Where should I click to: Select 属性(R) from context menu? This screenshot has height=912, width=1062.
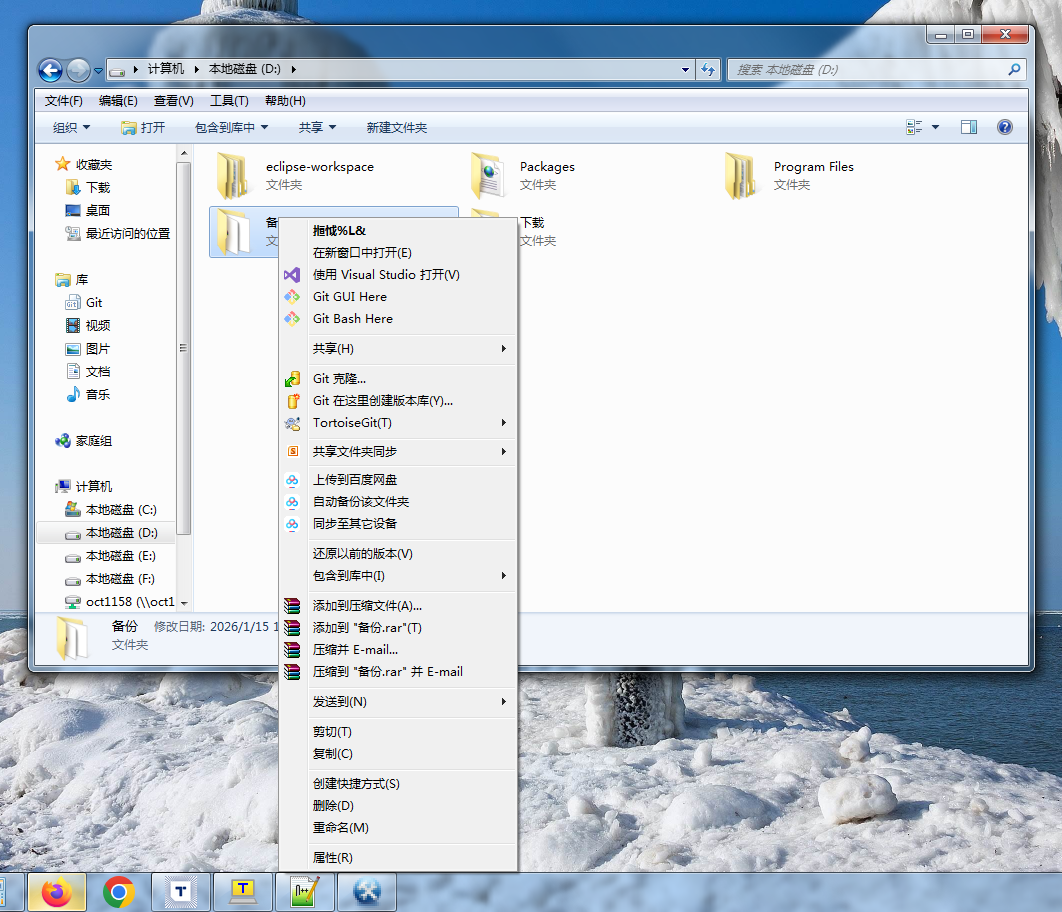333,858
